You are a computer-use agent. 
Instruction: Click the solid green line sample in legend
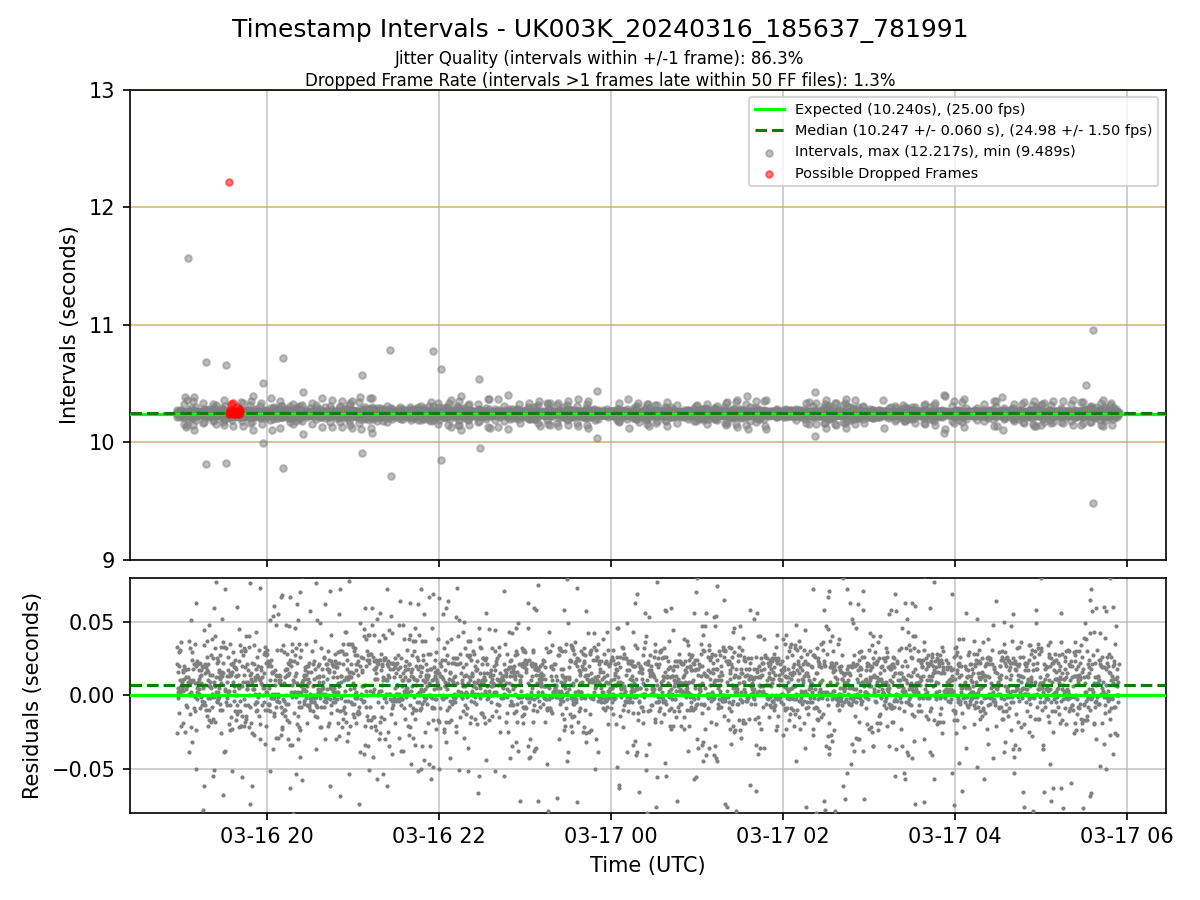click(x=769, y=110)
